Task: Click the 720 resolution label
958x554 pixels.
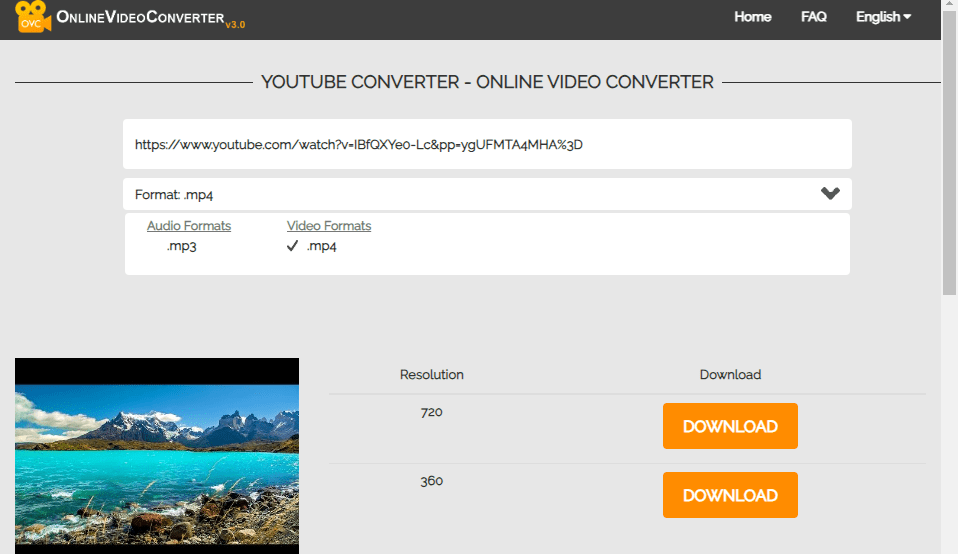Action: (x=431, y=412)
